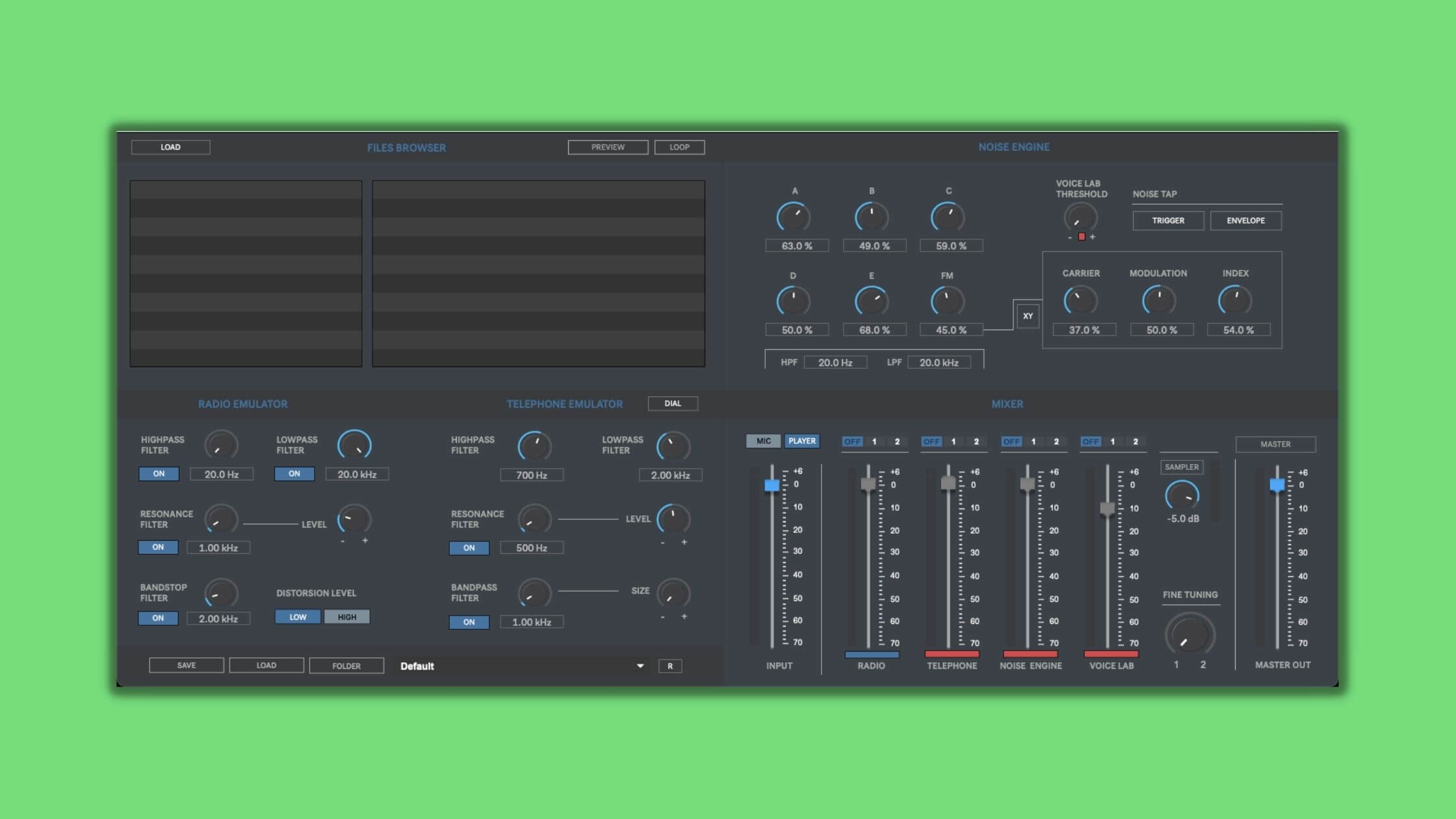Click the DIAL button
Viewport: 1456px width, 819px height.
click(673, 404)
